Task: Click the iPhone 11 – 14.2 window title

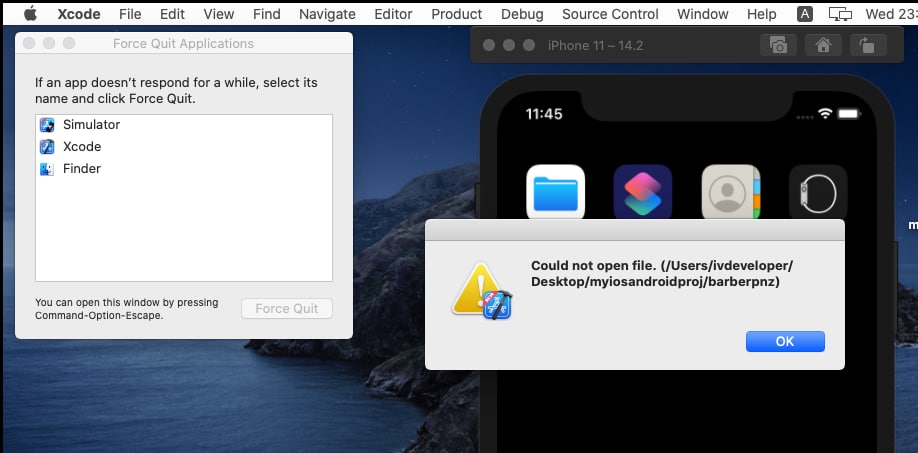Action: click(x=595, y=46)
